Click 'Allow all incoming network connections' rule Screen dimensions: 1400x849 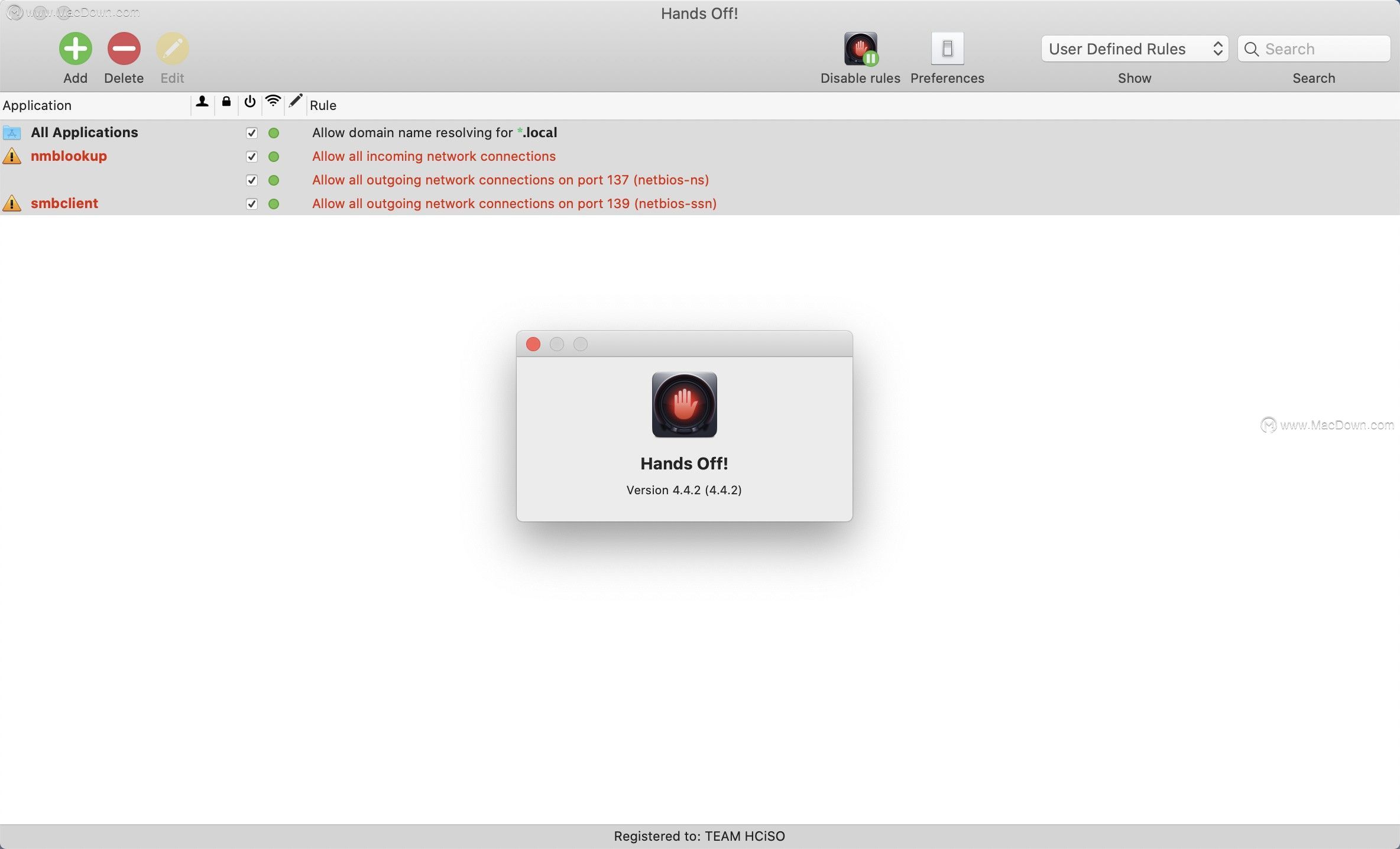434,156
